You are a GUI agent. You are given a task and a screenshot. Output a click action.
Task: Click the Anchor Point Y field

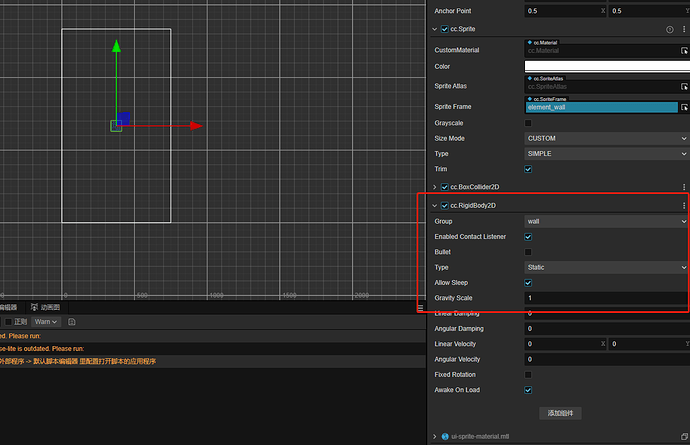[649, 11]
